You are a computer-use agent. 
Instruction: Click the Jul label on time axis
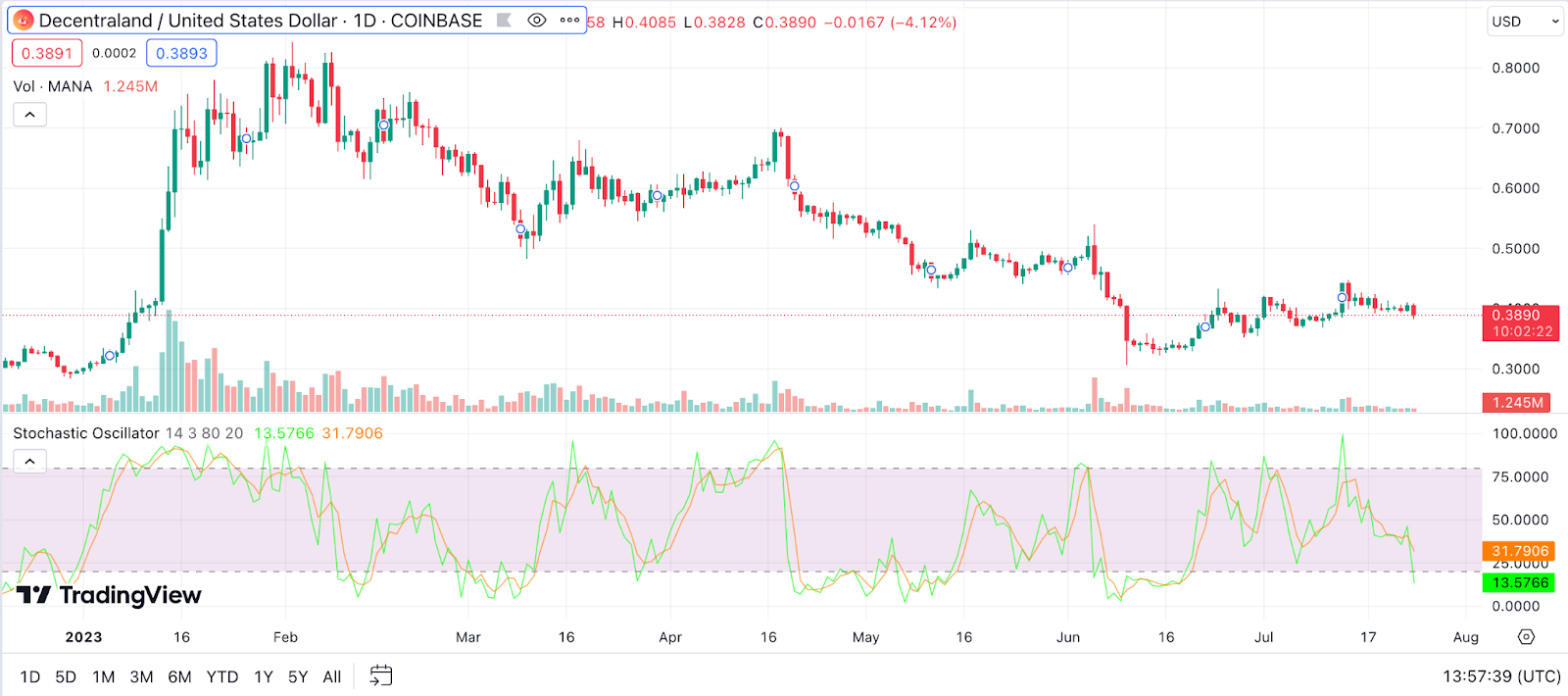coord(1264,637)
